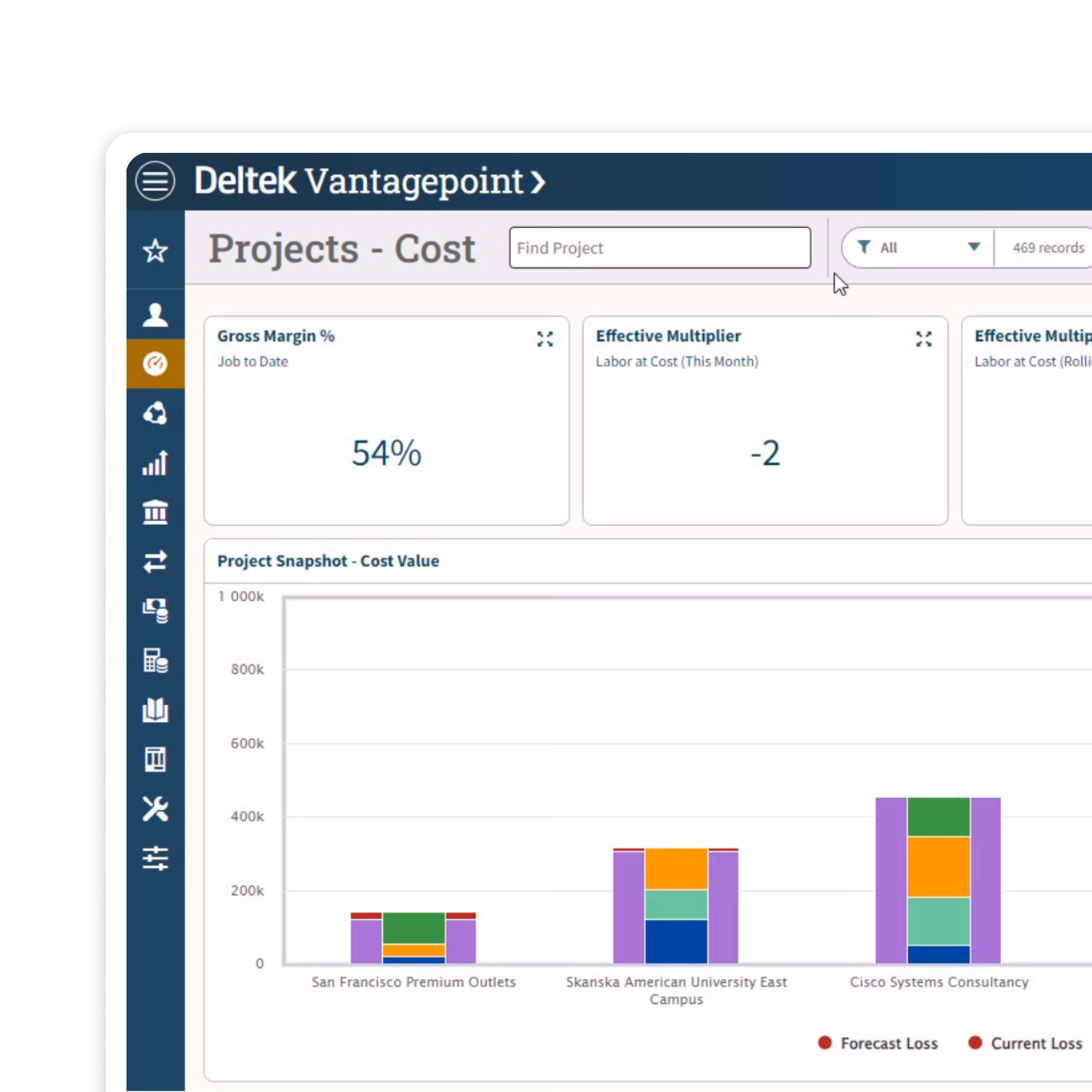Screen dimensions: 1092x1092
Task: Open the sliders settings icon in sidebar
Action: click(x=155, y=858)
